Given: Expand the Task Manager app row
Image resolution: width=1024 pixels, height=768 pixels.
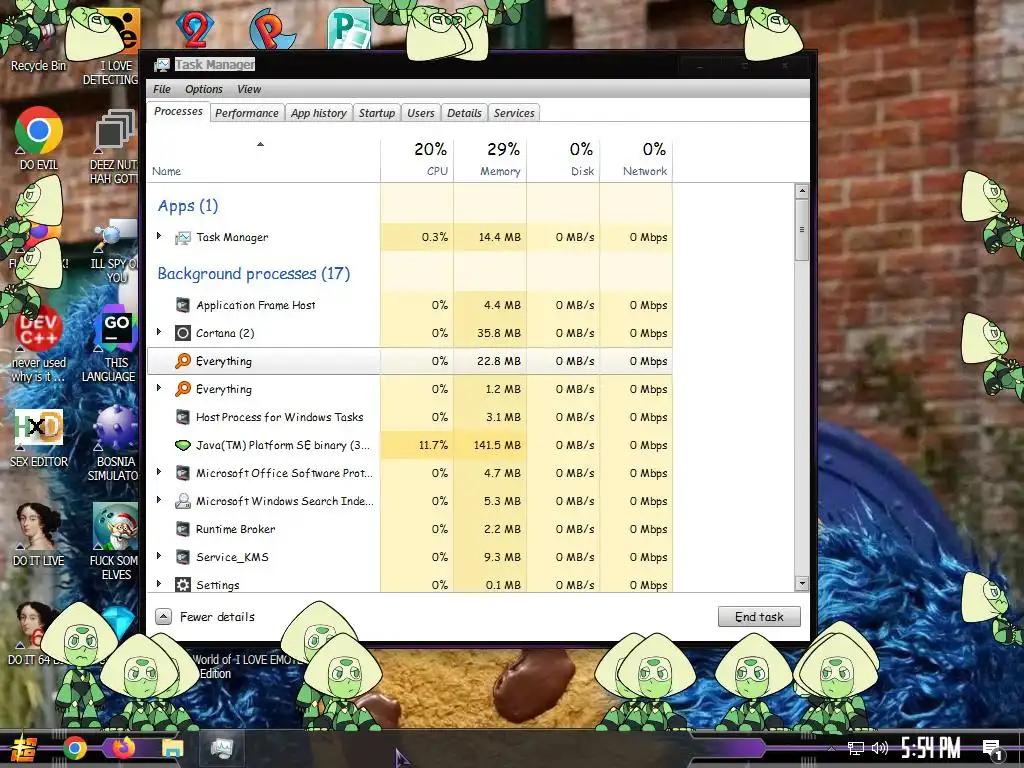Looking at the screenshot, I should click(x=159, y=236).
